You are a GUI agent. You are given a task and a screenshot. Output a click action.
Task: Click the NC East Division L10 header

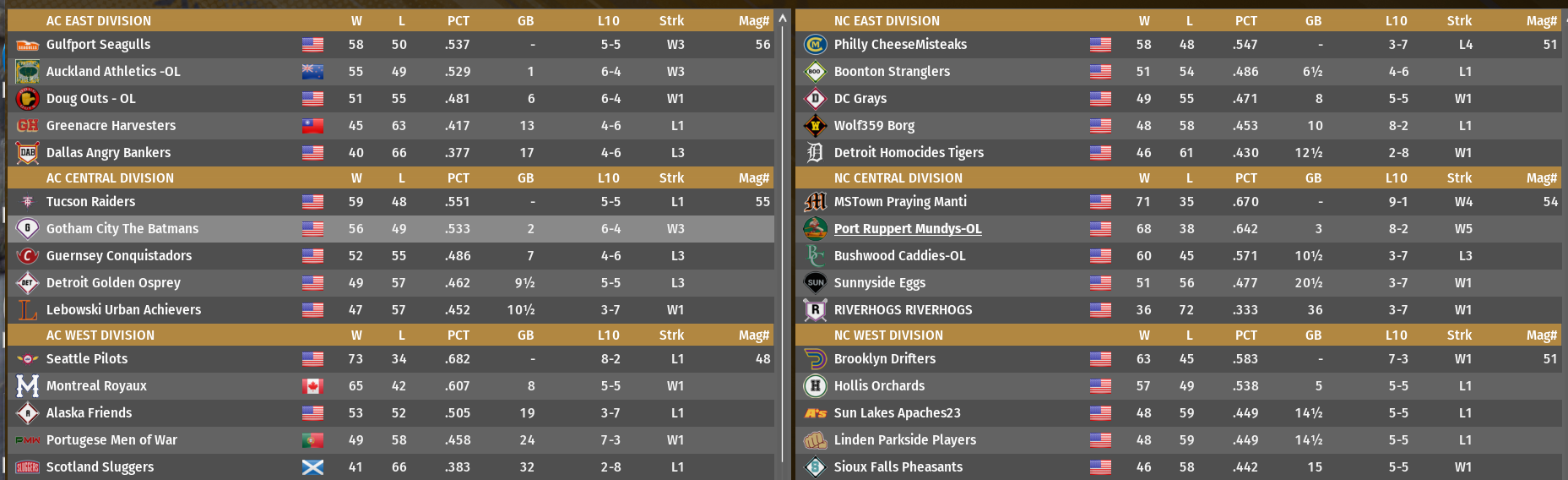click(x=1396, y=21)
